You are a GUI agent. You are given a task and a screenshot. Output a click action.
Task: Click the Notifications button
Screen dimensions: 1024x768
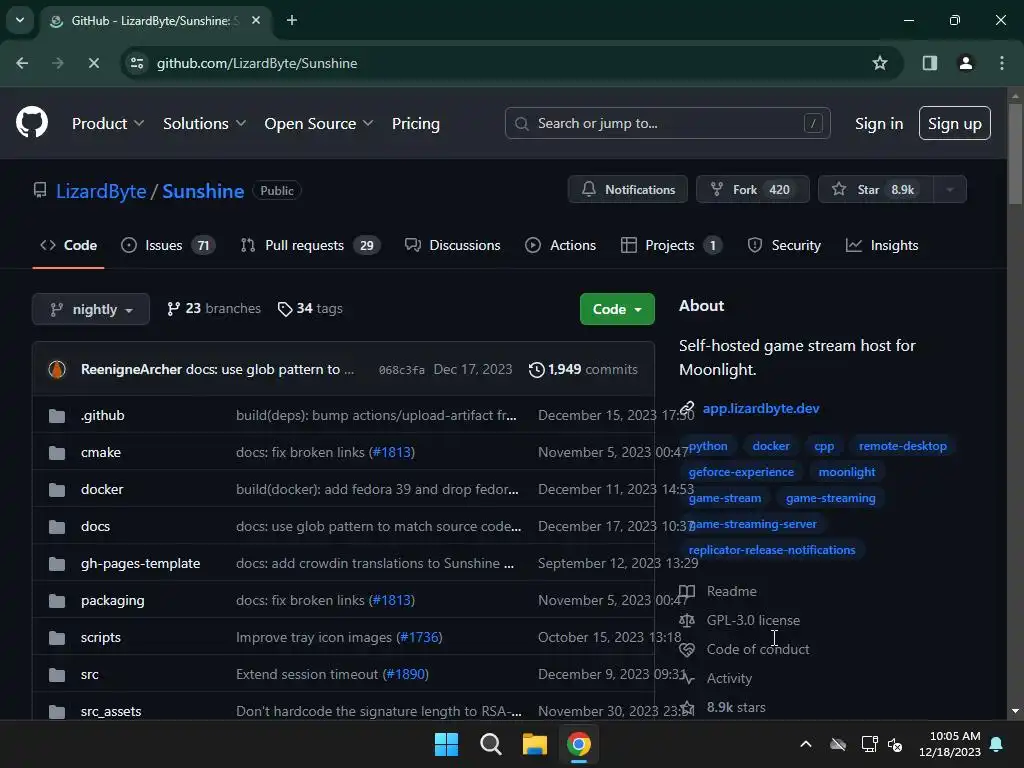pos(628,189)
